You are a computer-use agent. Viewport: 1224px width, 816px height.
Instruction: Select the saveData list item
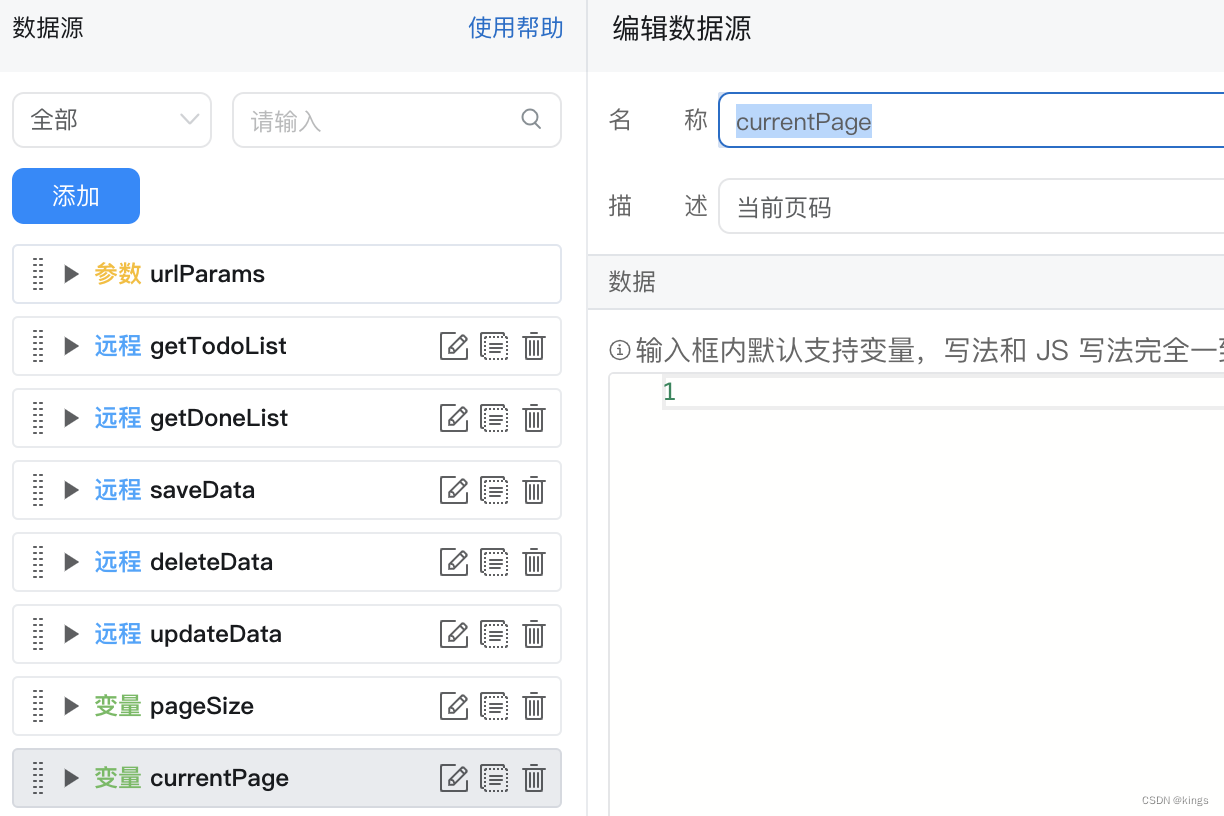250,490
